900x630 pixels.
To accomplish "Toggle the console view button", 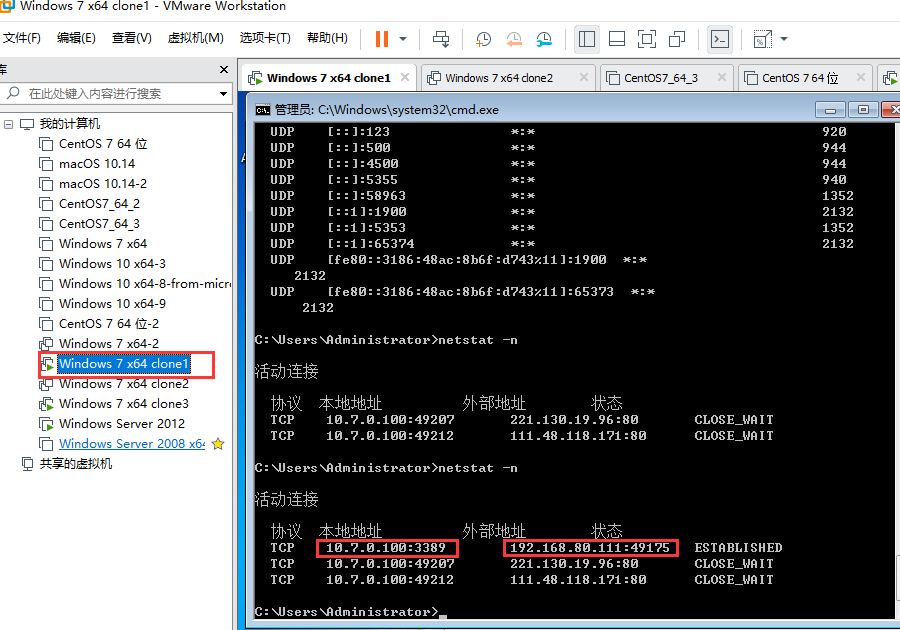I will click(x=720, y=39).
